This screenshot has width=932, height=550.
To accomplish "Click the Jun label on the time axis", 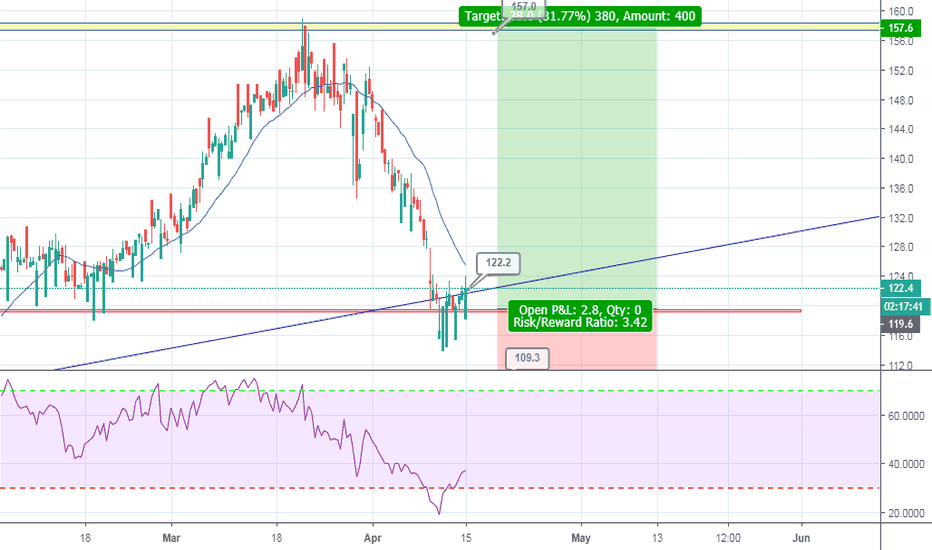I will click(801, 538).
